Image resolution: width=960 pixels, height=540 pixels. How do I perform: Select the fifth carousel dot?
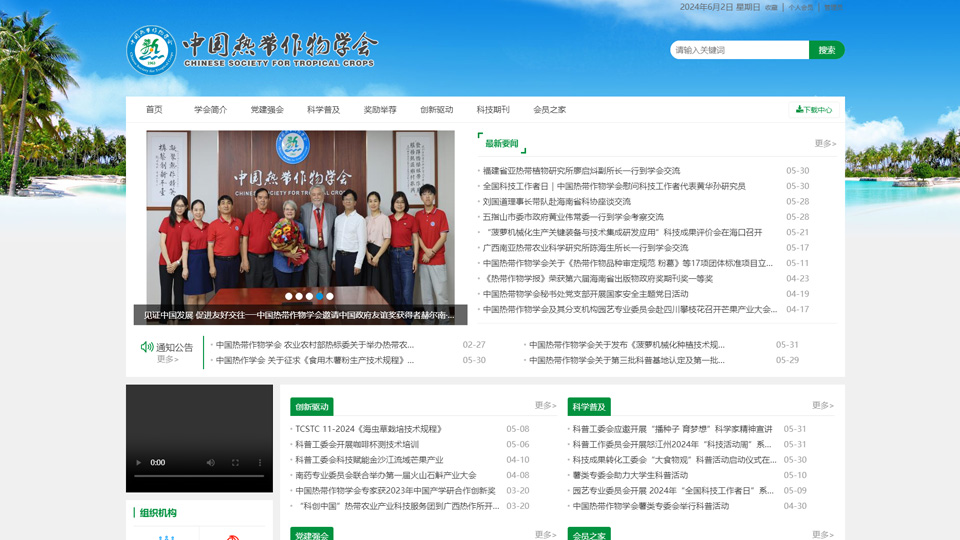330,296
